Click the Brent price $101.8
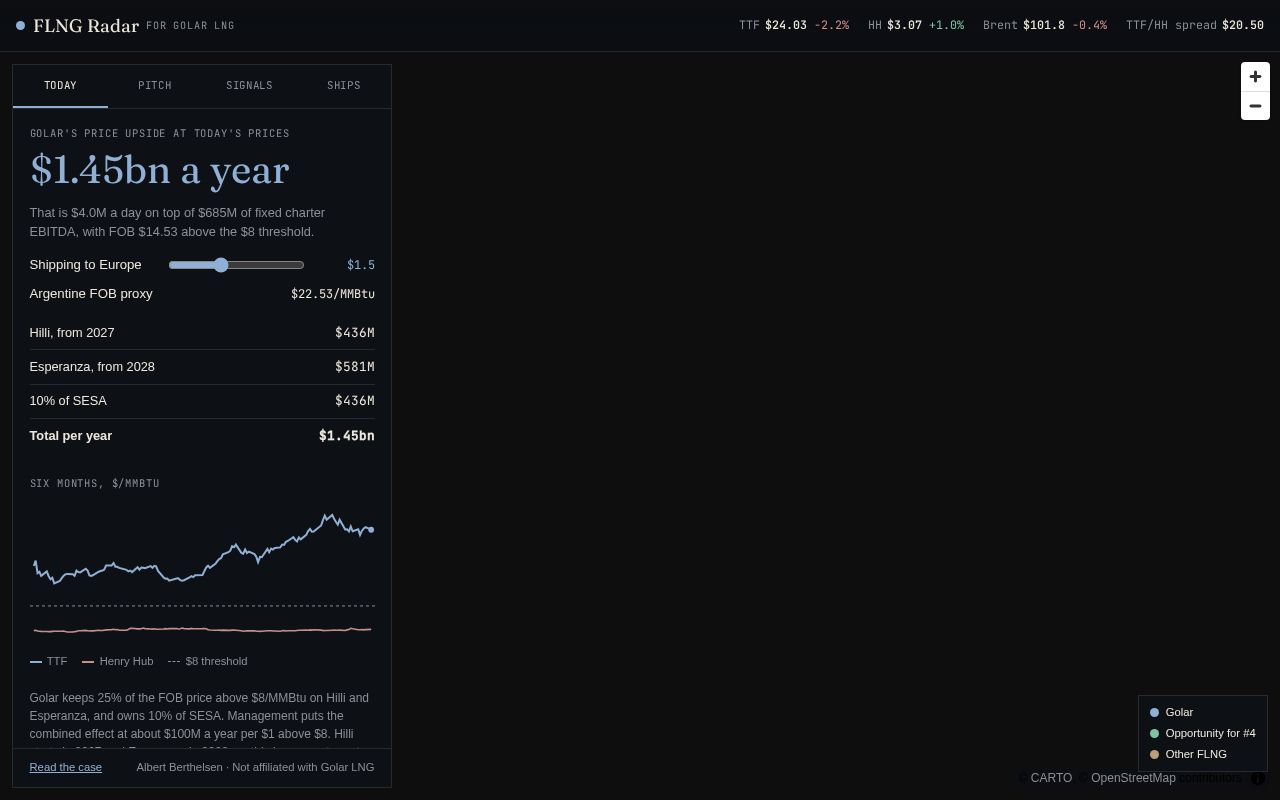 pyautogui.click(x=1044, y=25)
